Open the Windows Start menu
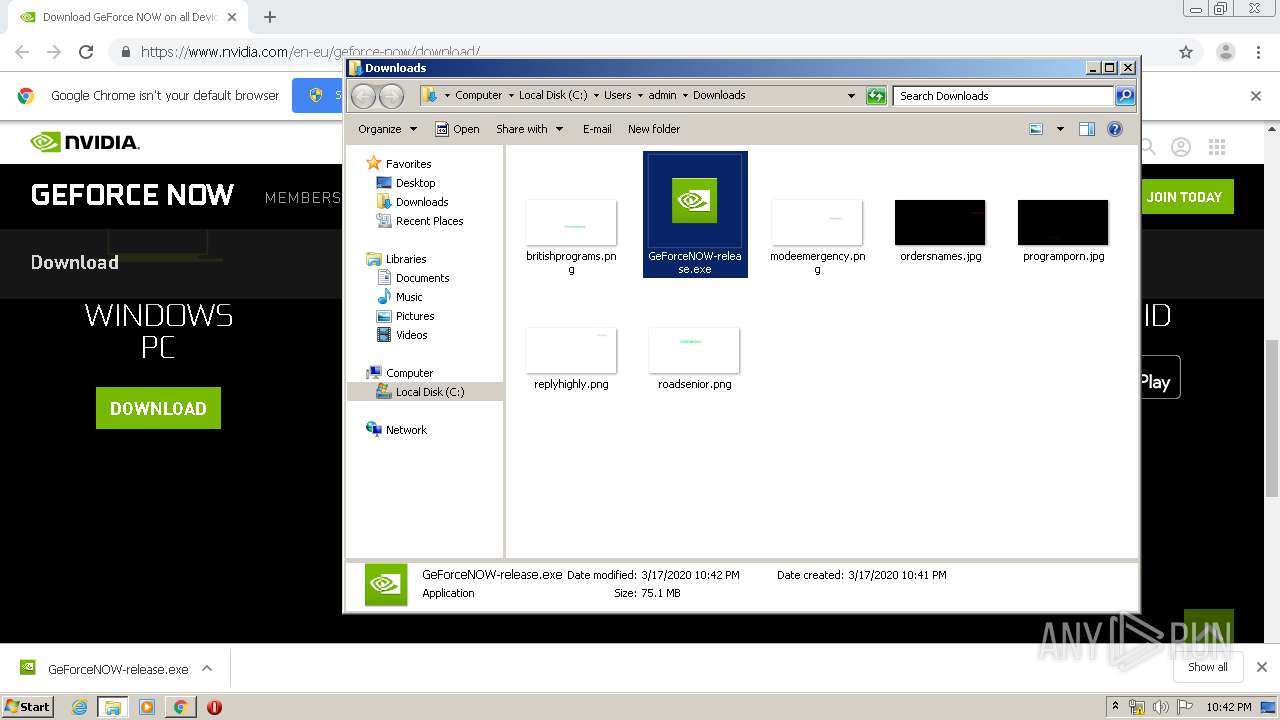 [27, 706]
